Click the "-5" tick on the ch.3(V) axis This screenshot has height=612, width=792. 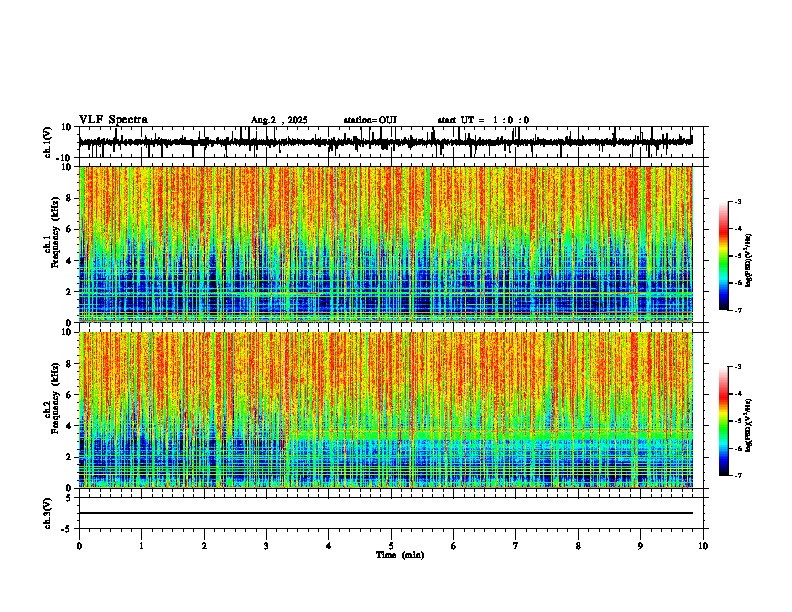coord(68,529)
